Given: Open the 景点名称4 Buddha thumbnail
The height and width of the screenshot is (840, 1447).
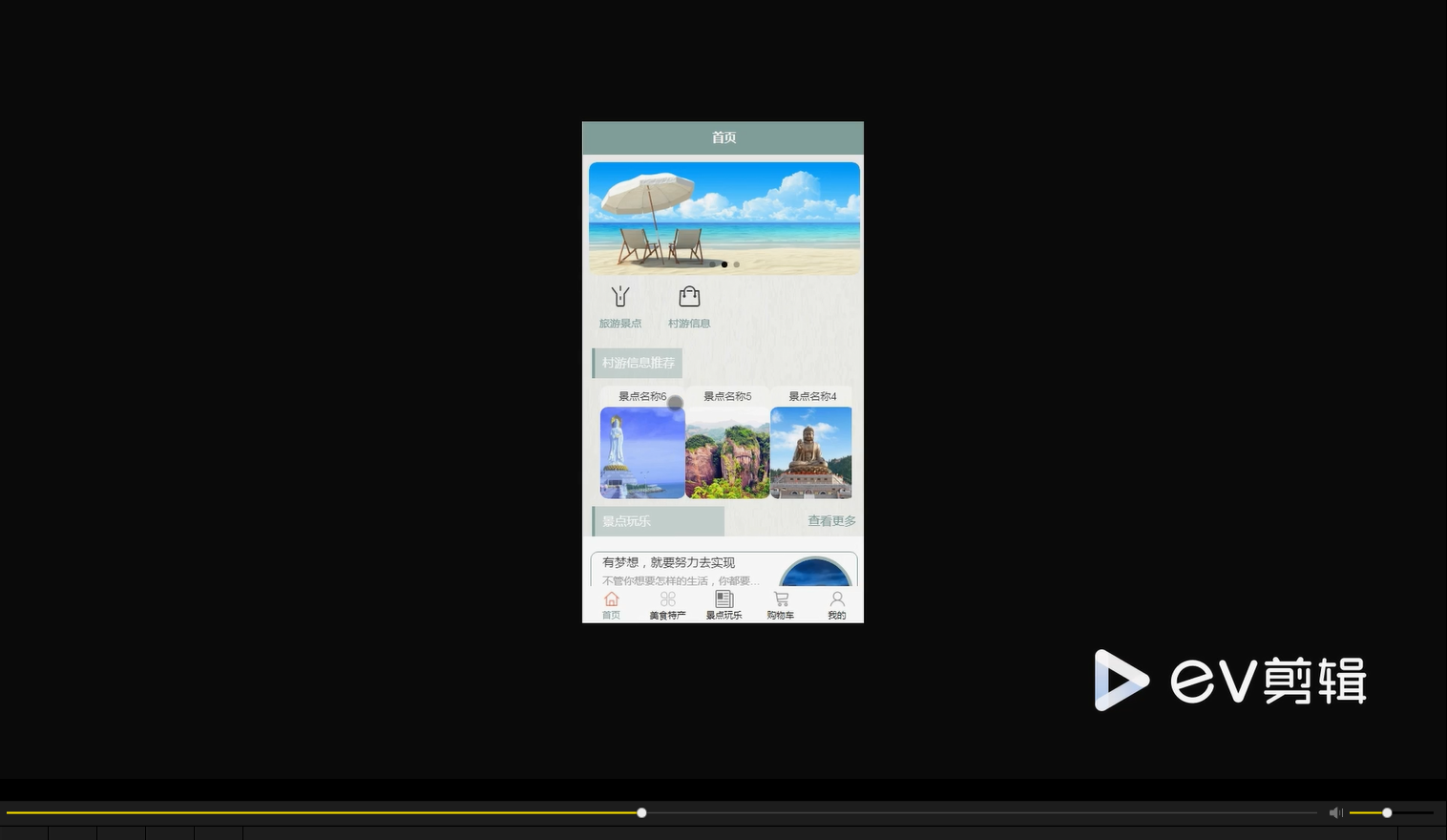Looking at the screenshot, I should coord(811,452).
